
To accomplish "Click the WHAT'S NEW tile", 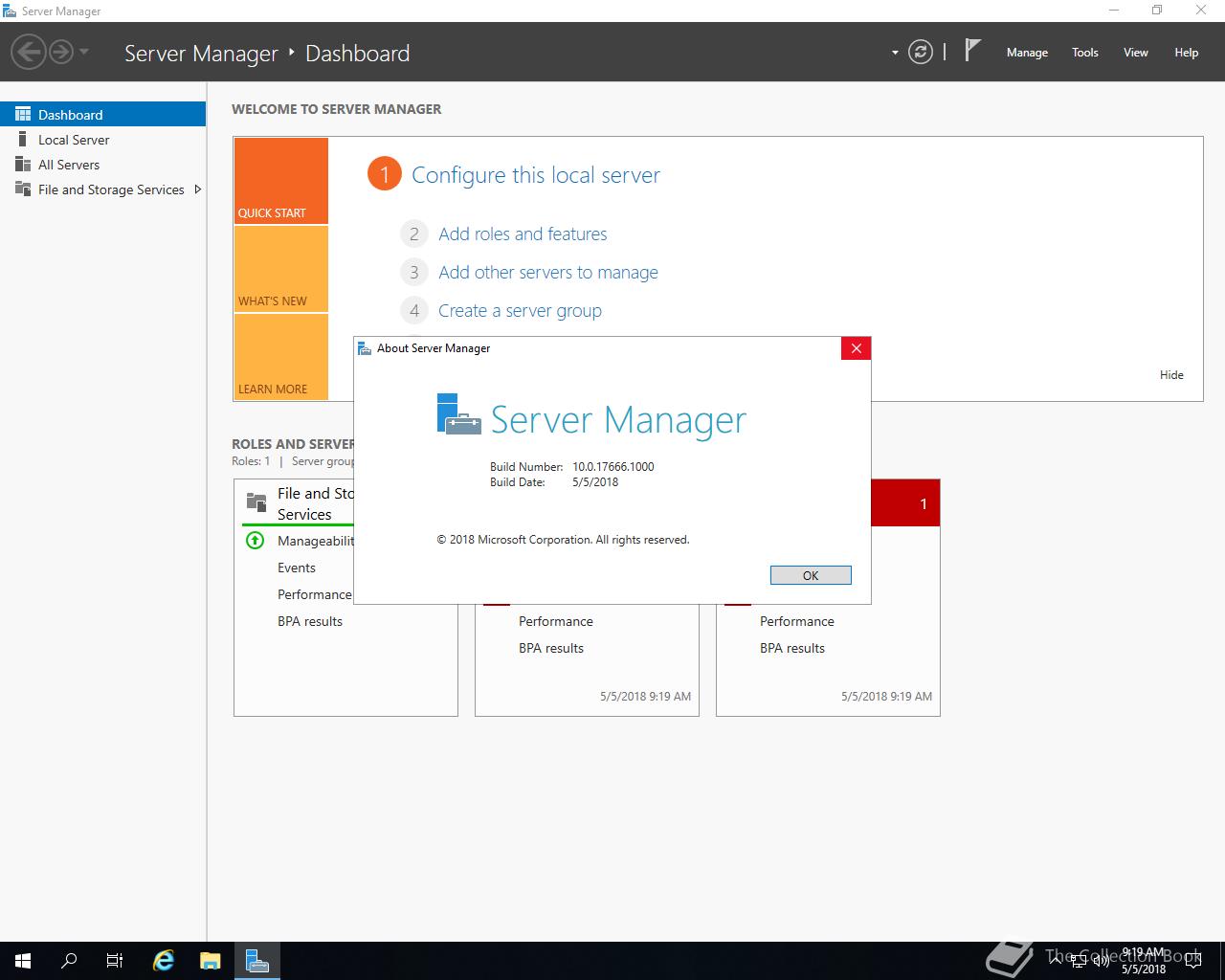I will click(280, 270).
